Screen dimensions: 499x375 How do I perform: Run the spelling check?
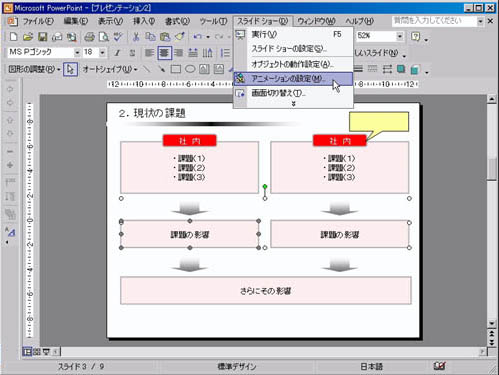click(x=118, y=36)
